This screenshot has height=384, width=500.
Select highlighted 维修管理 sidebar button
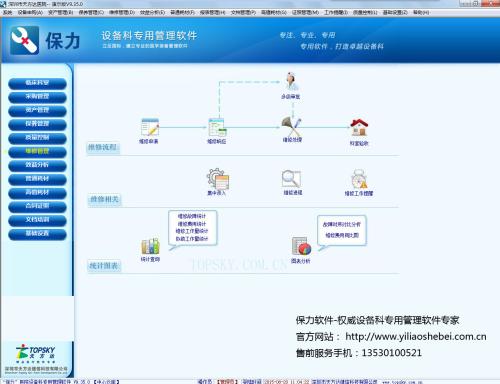(37, 151)
